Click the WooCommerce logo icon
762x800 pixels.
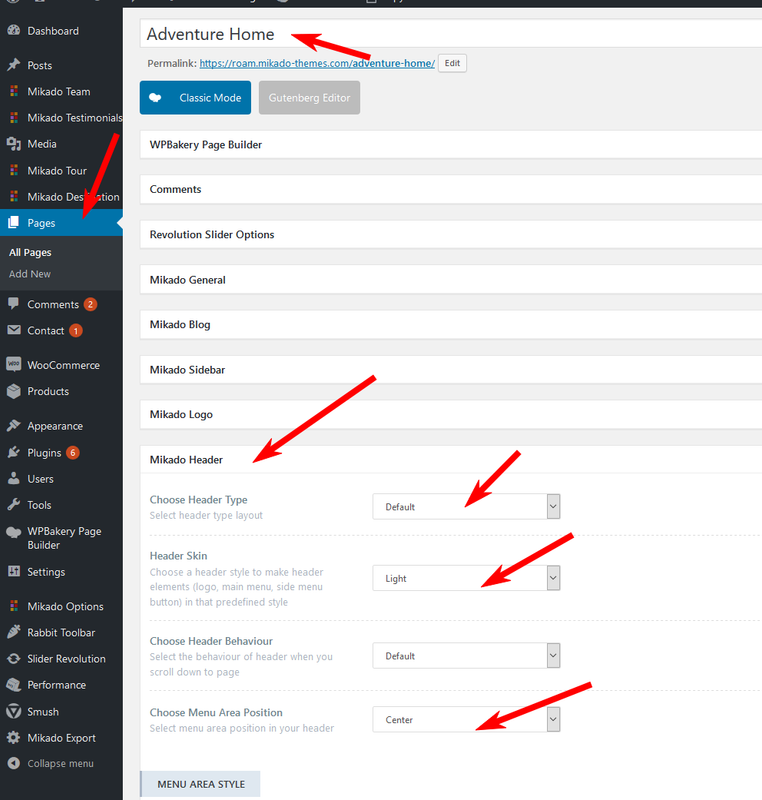click(x=14, y=364)
